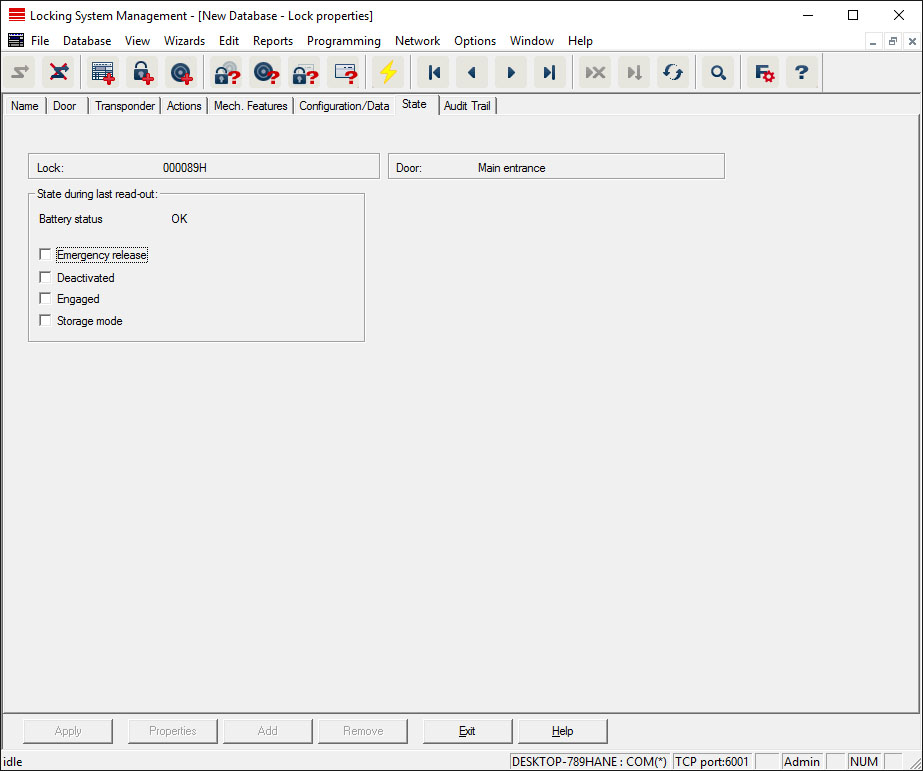
Task: Click the refresh arrows toolbar icon
Action: pyautogui.click(x=673, y=73)
